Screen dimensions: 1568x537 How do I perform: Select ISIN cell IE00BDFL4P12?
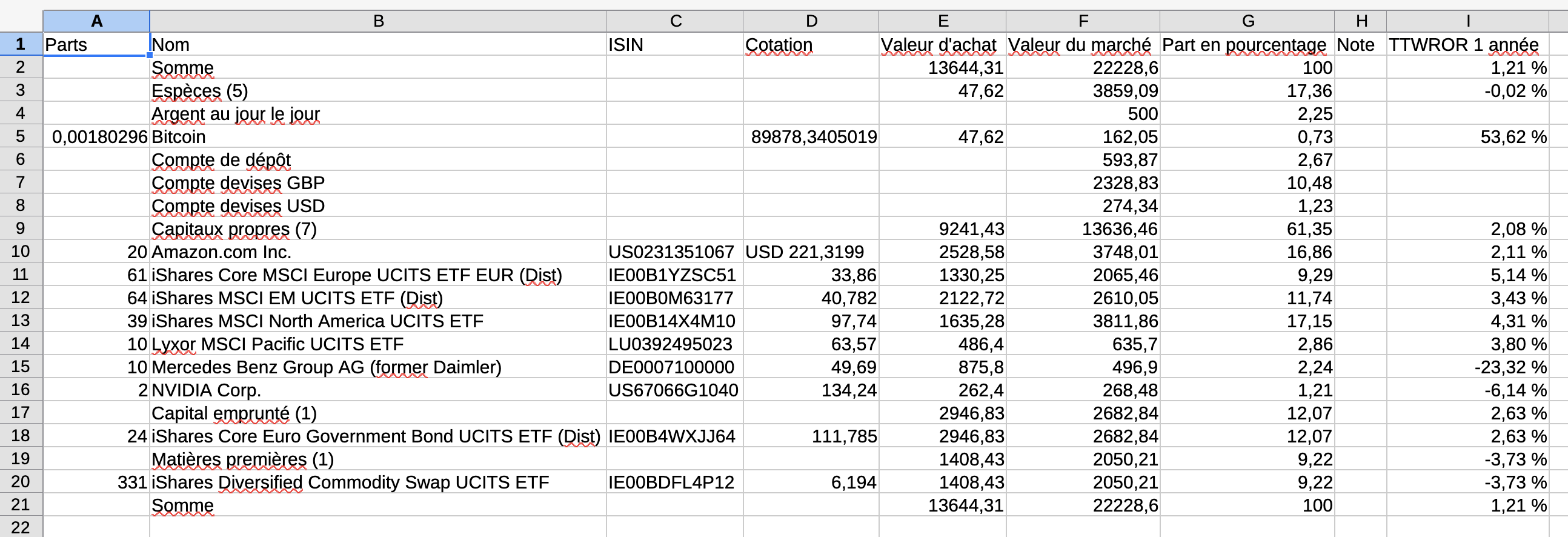coord(675,482)
